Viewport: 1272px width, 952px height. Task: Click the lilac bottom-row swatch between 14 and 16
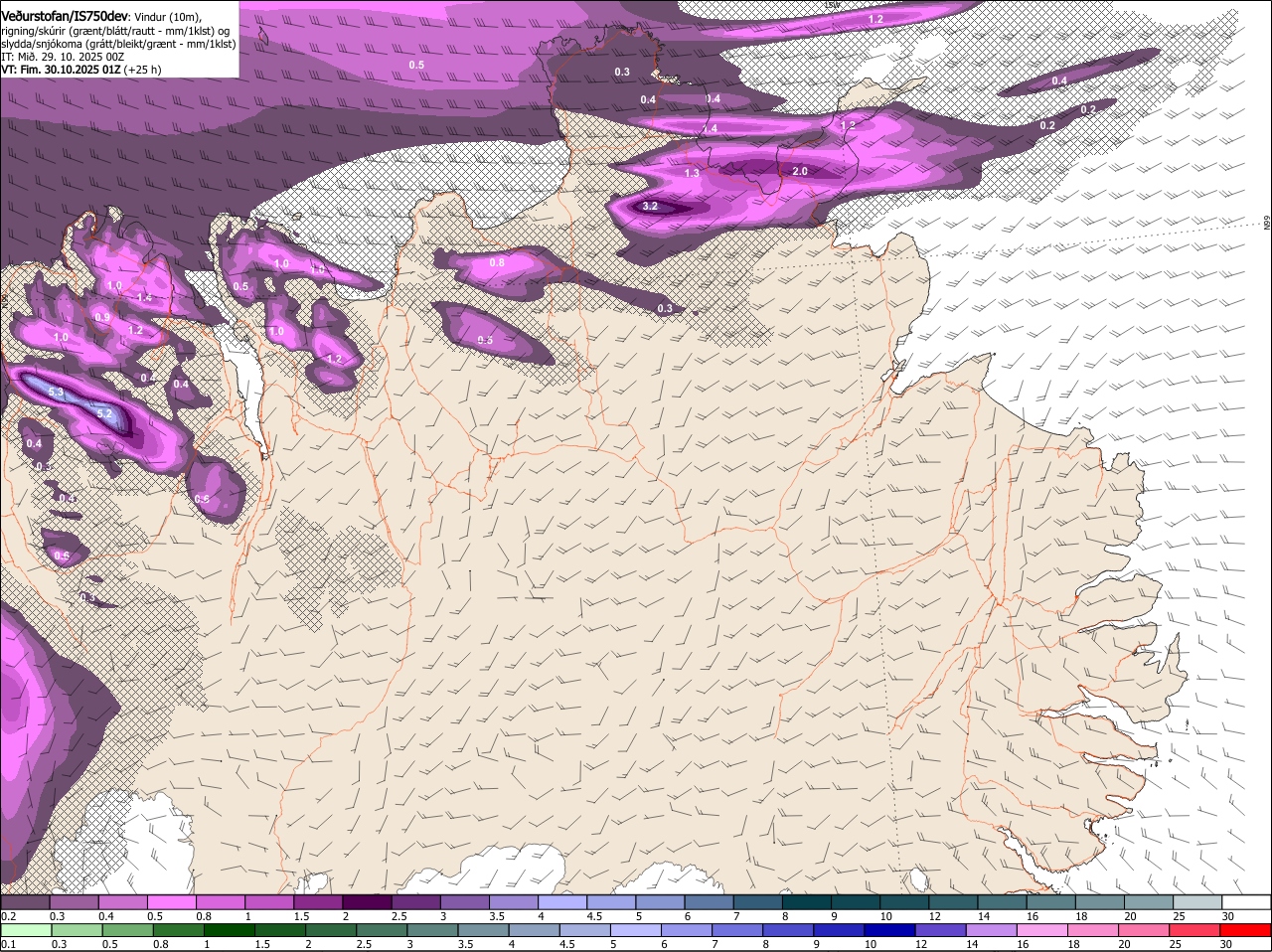coord(993,930)
